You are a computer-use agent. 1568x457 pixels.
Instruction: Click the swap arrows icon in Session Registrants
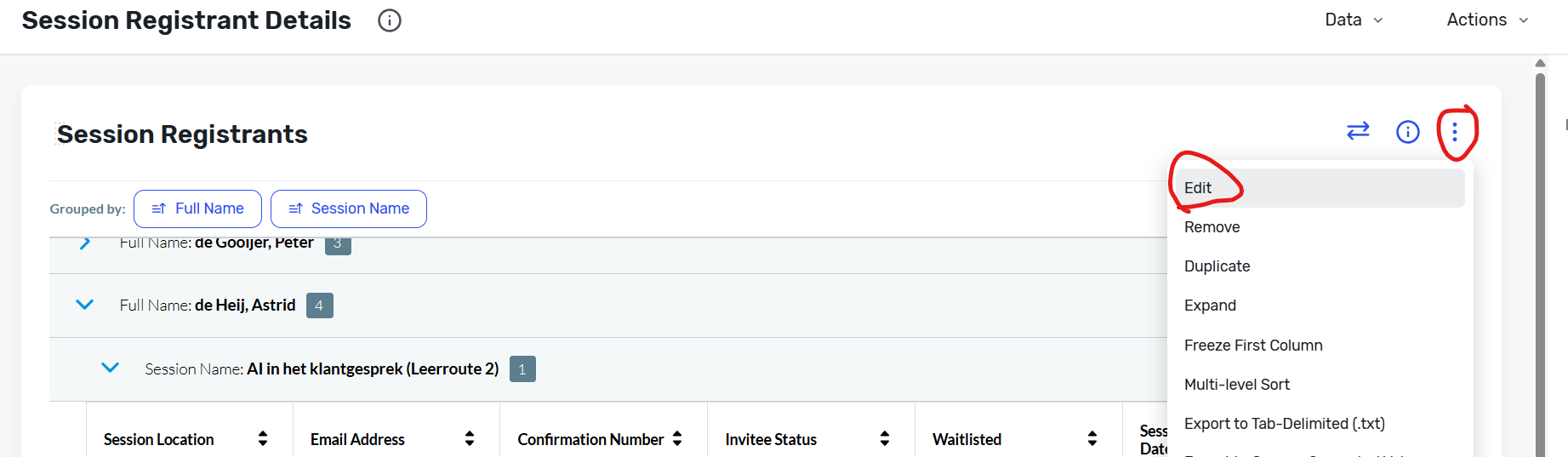coord(1358,131)
